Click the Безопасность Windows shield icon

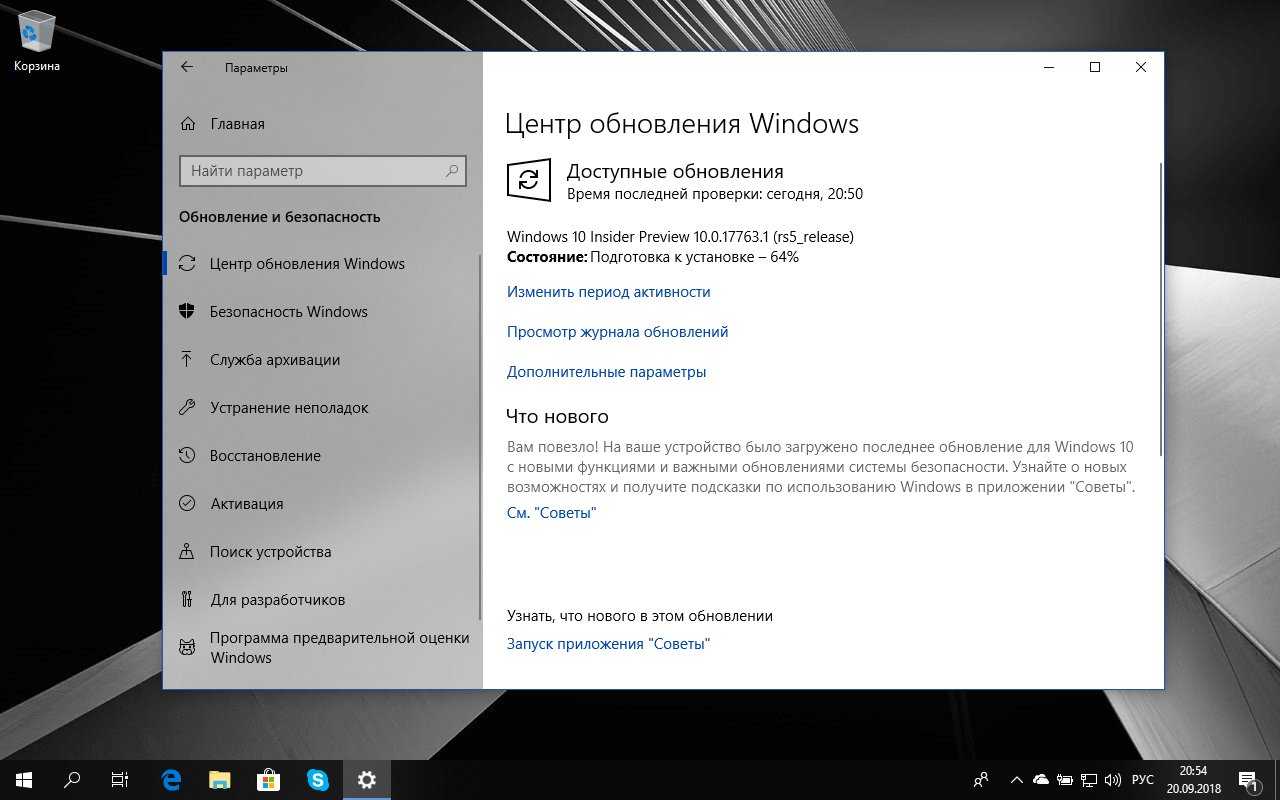click(x=187, y=312)
